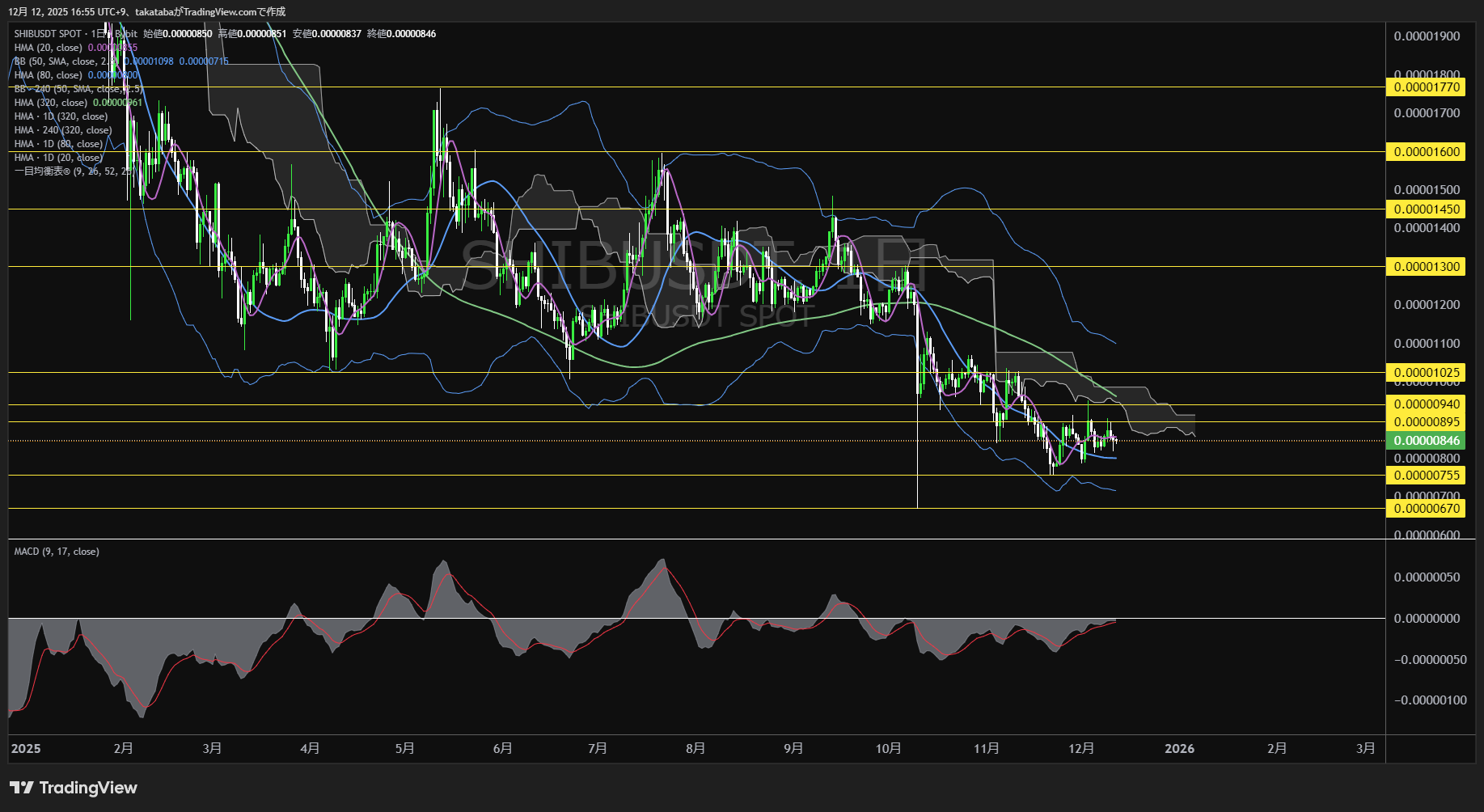Click the MACD zero level 0.00000000 label
This screenshot has width=1484, height=812.
[x=1427, y=619]
